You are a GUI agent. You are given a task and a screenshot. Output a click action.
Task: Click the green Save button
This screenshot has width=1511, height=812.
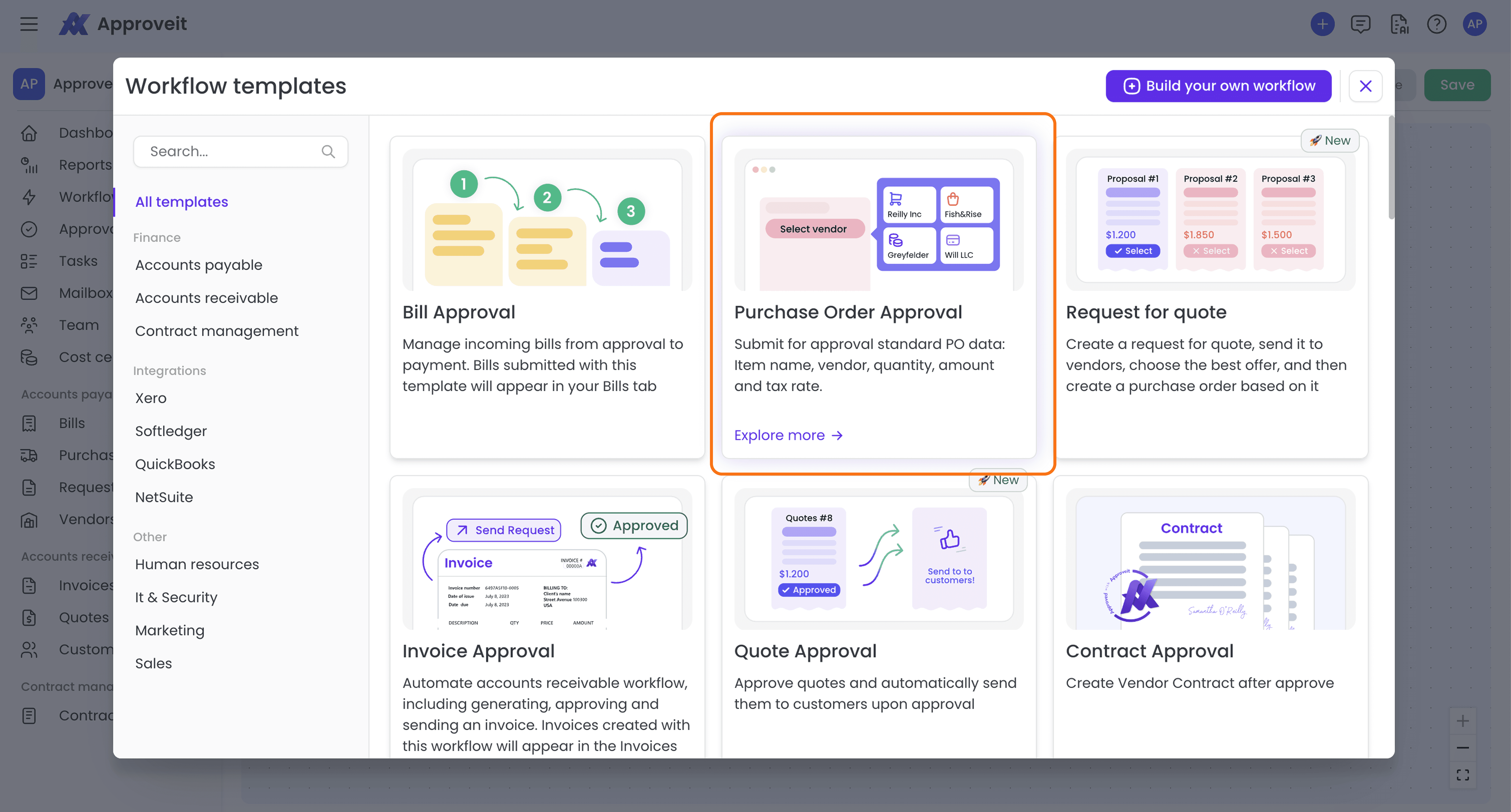click(x=1457, y=85)
